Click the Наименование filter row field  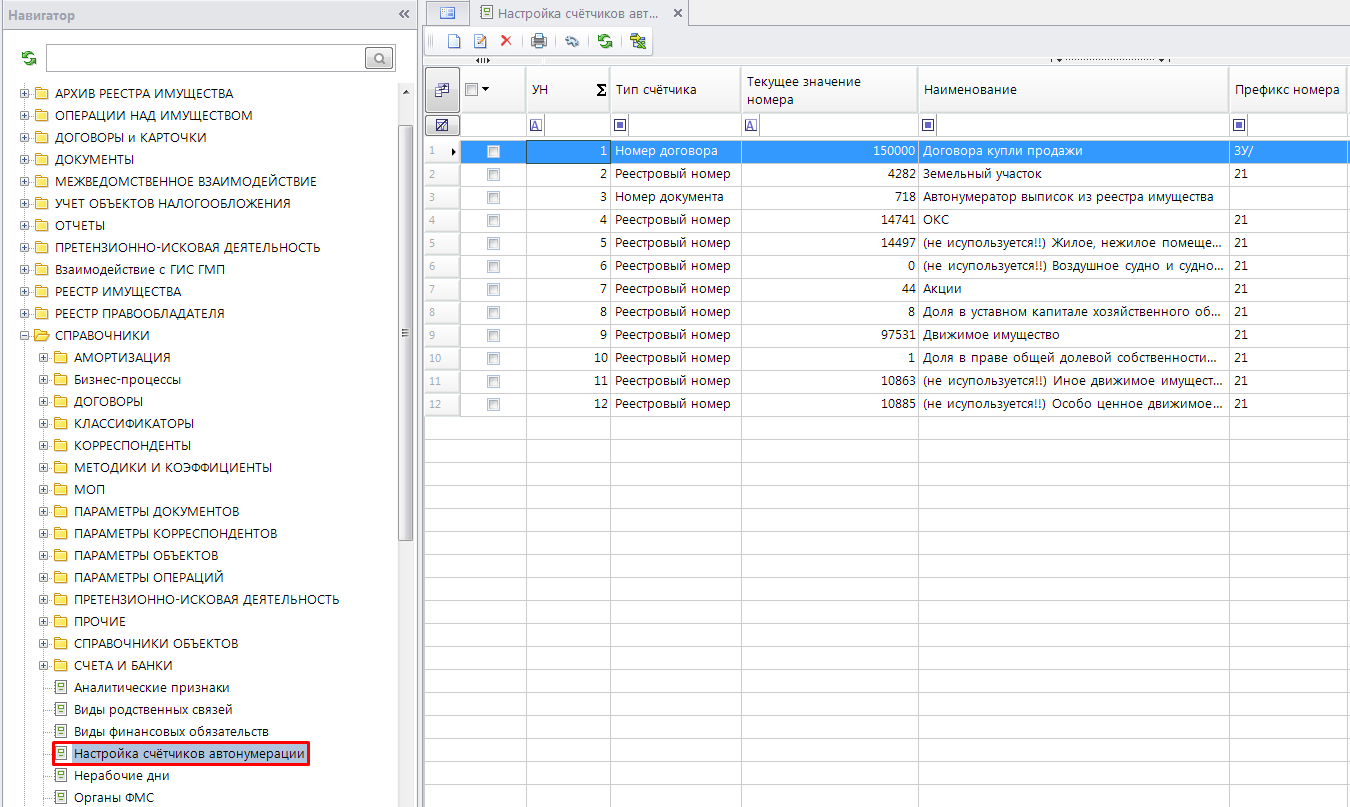coord(1082,125)
